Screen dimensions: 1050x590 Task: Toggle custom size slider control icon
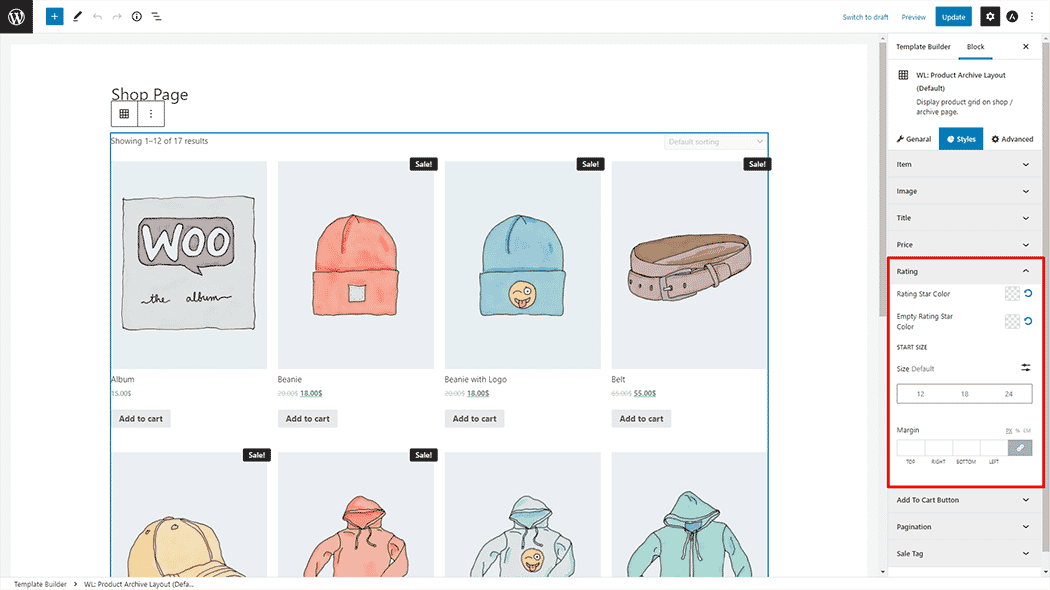(1025, 368)
